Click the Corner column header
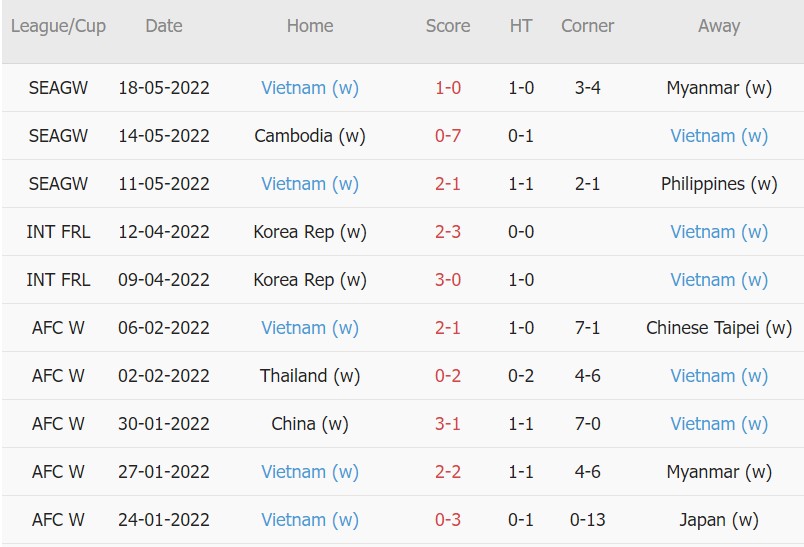 pyautogui.click(x=587, y=26)
